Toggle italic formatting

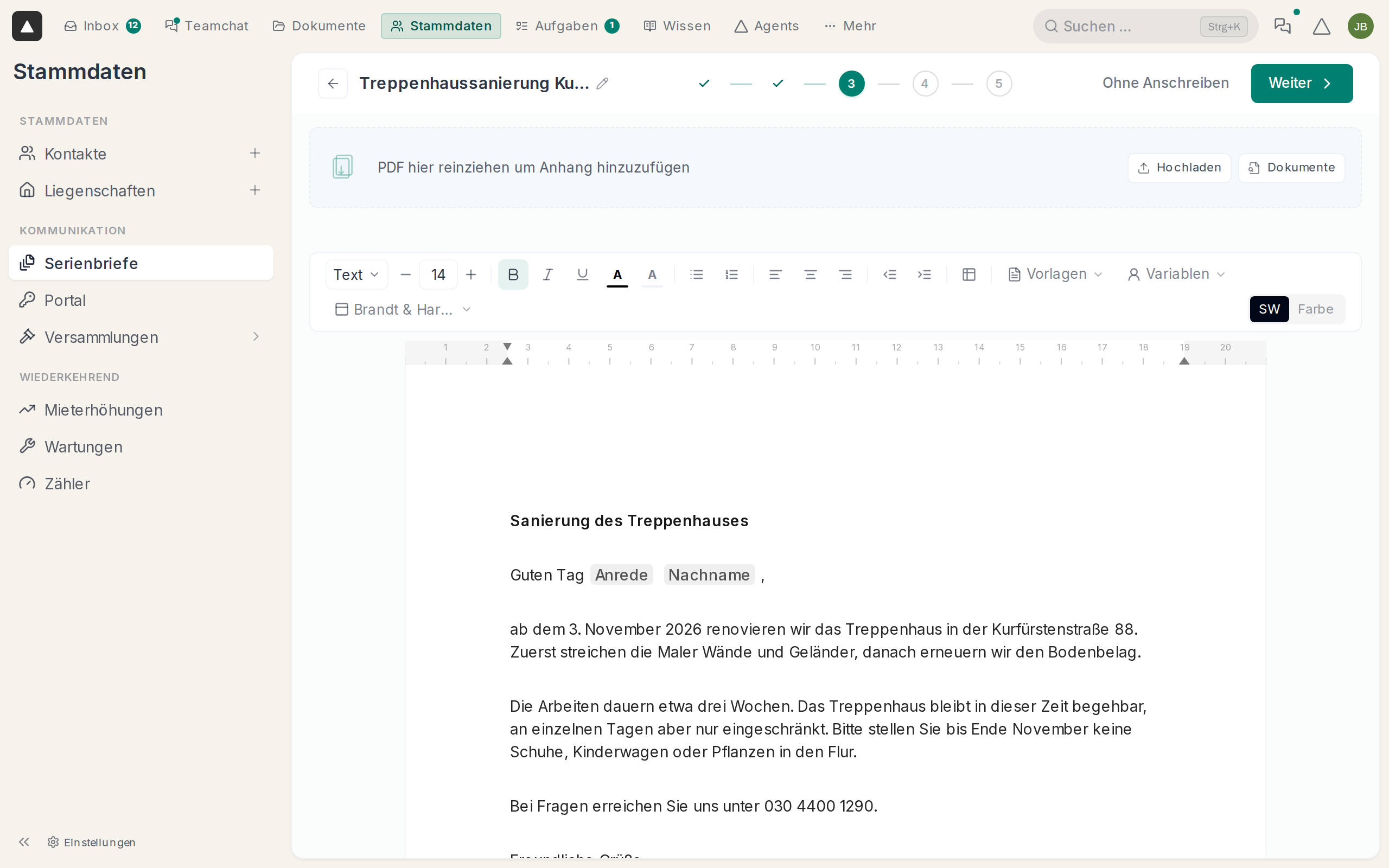[547, 275]
